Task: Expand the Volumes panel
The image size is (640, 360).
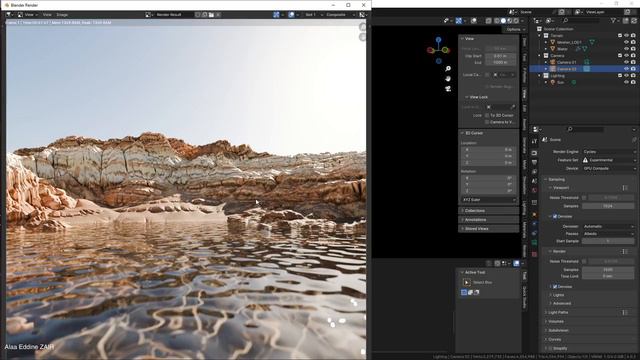Action: click(x=556, y=322)
